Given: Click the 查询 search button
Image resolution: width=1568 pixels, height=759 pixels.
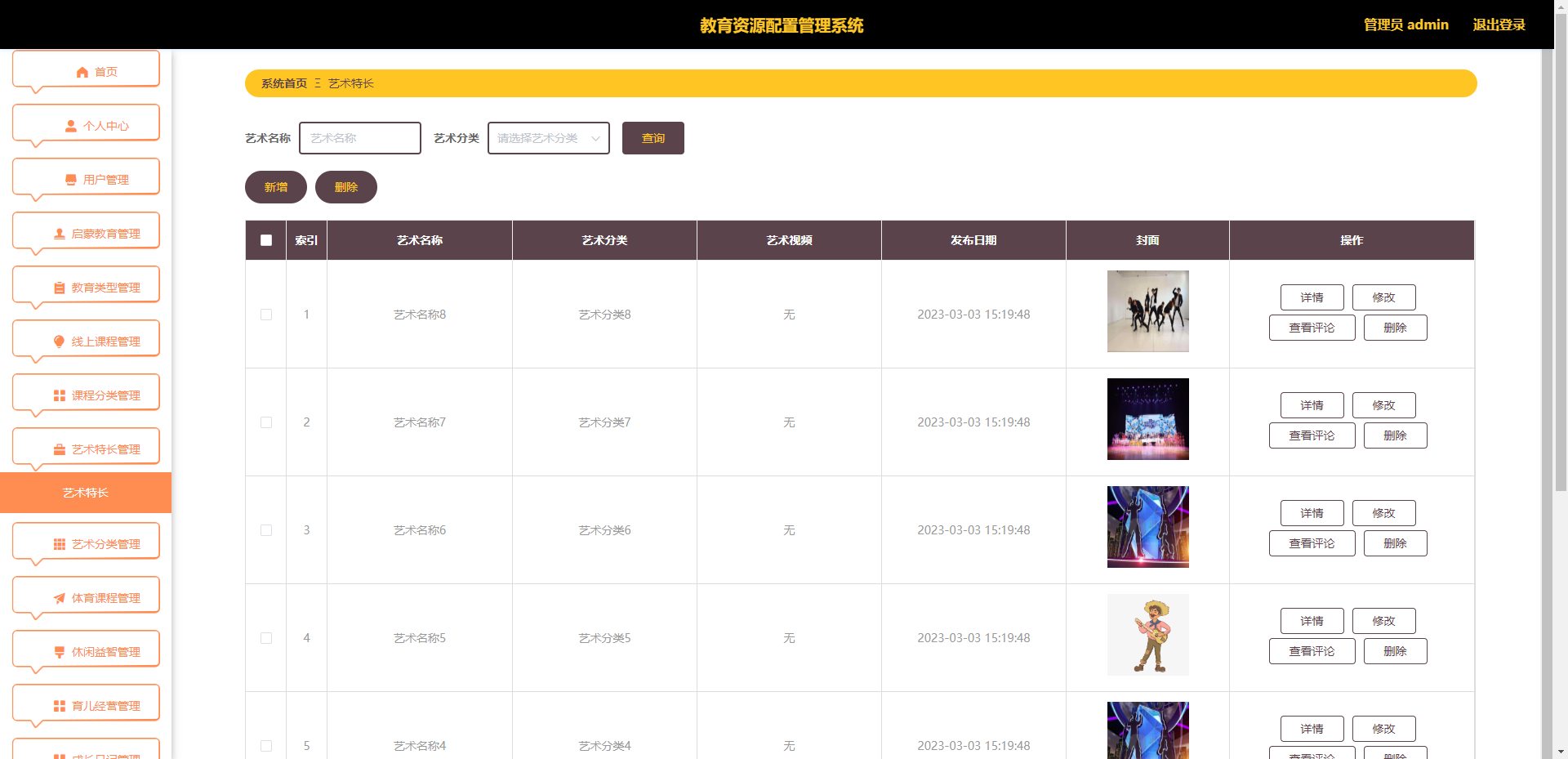Looking at the screenshot, I should 653,138.
